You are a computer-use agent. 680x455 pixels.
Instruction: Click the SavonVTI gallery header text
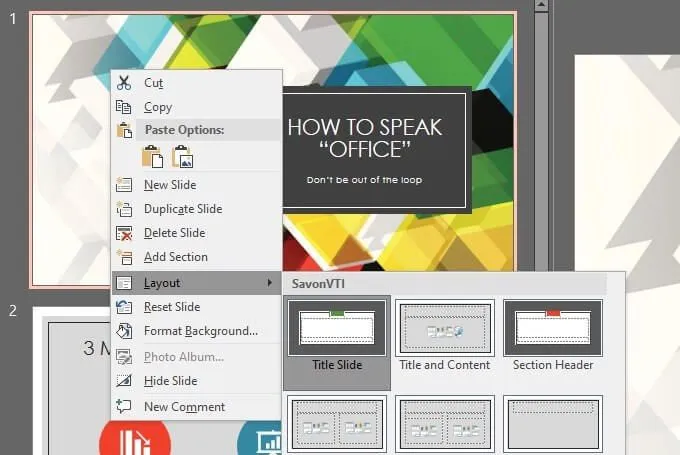[x=318, y=284]
